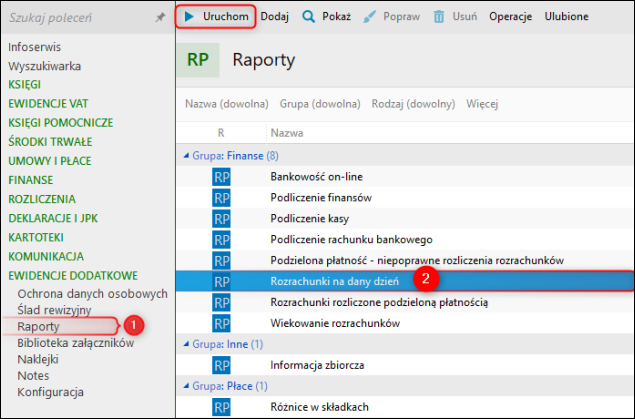Open the Nazwa (dowolna) filter
This screenshot has width=635, height=419.
[x=227, y=104]
